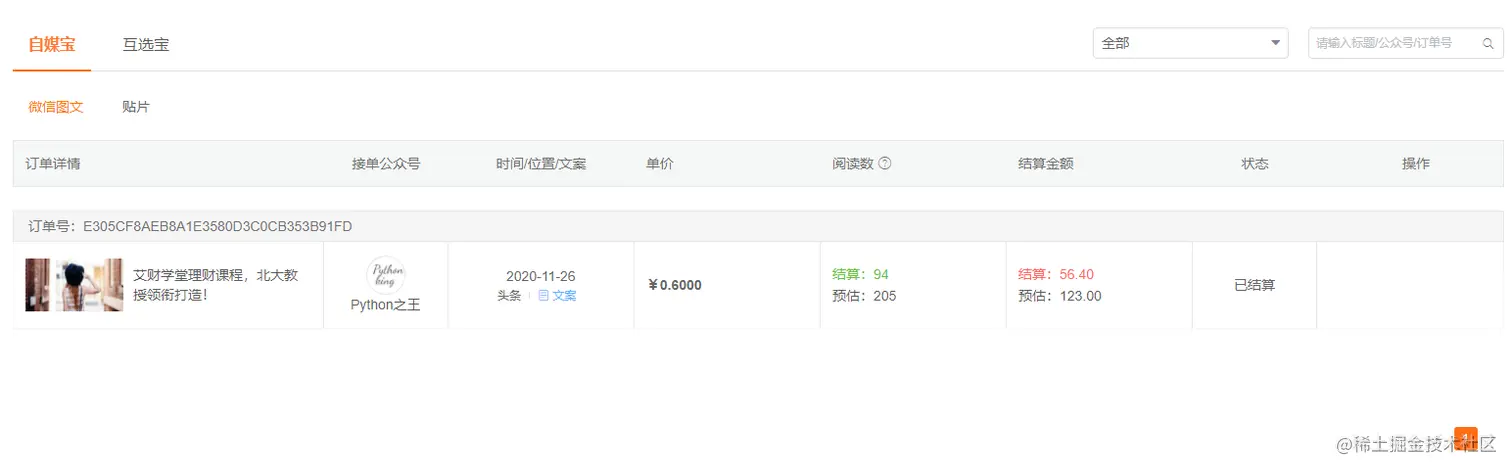Click the 时间/位置/文案 column header

(x=541, y=163)
